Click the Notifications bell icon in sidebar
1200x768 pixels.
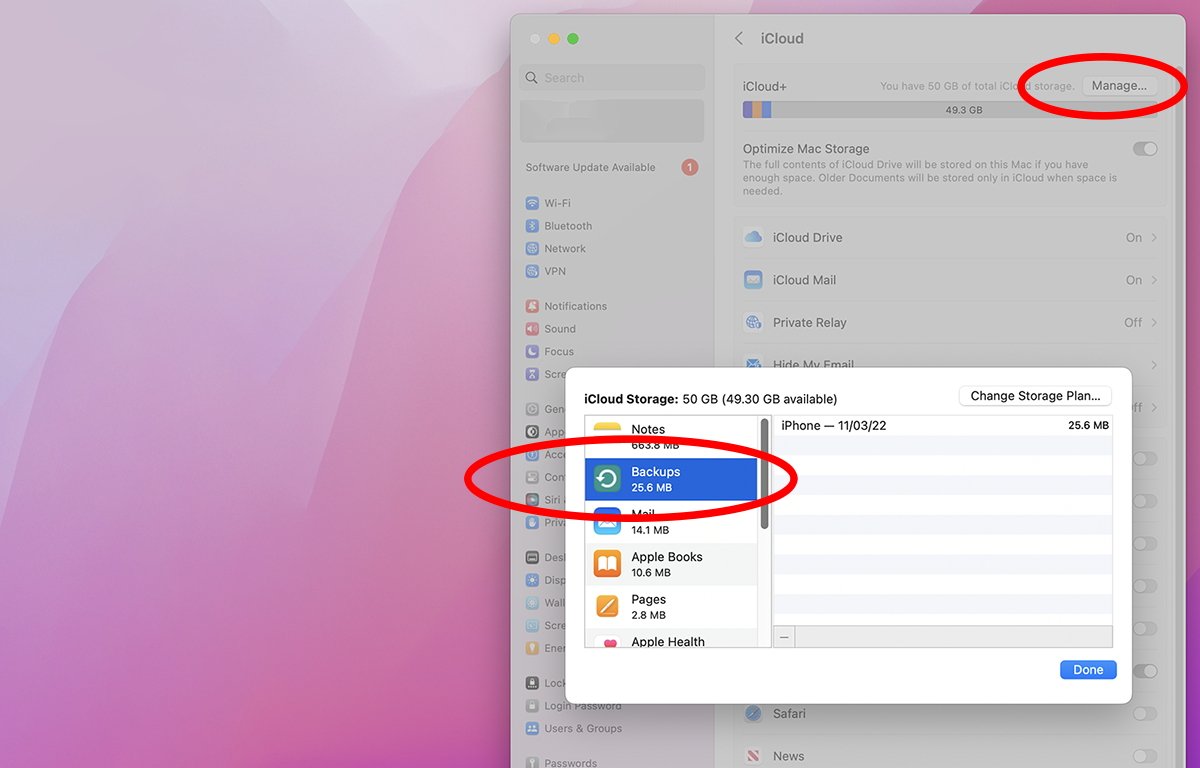532,306
